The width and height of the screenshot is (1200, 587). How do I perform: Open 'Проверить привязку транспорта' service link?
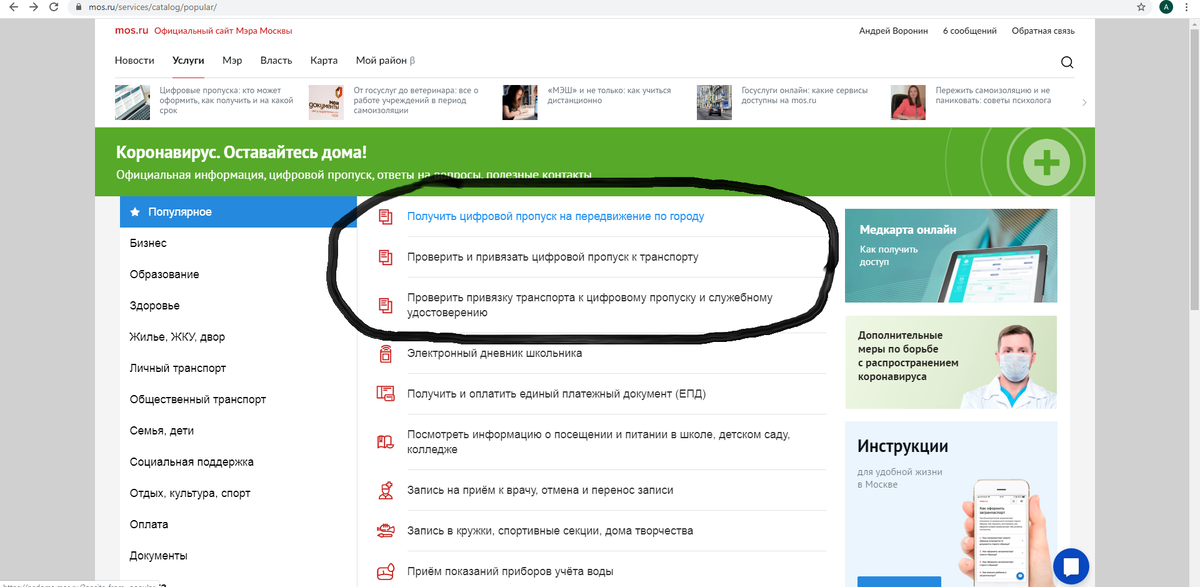point(589,305)
